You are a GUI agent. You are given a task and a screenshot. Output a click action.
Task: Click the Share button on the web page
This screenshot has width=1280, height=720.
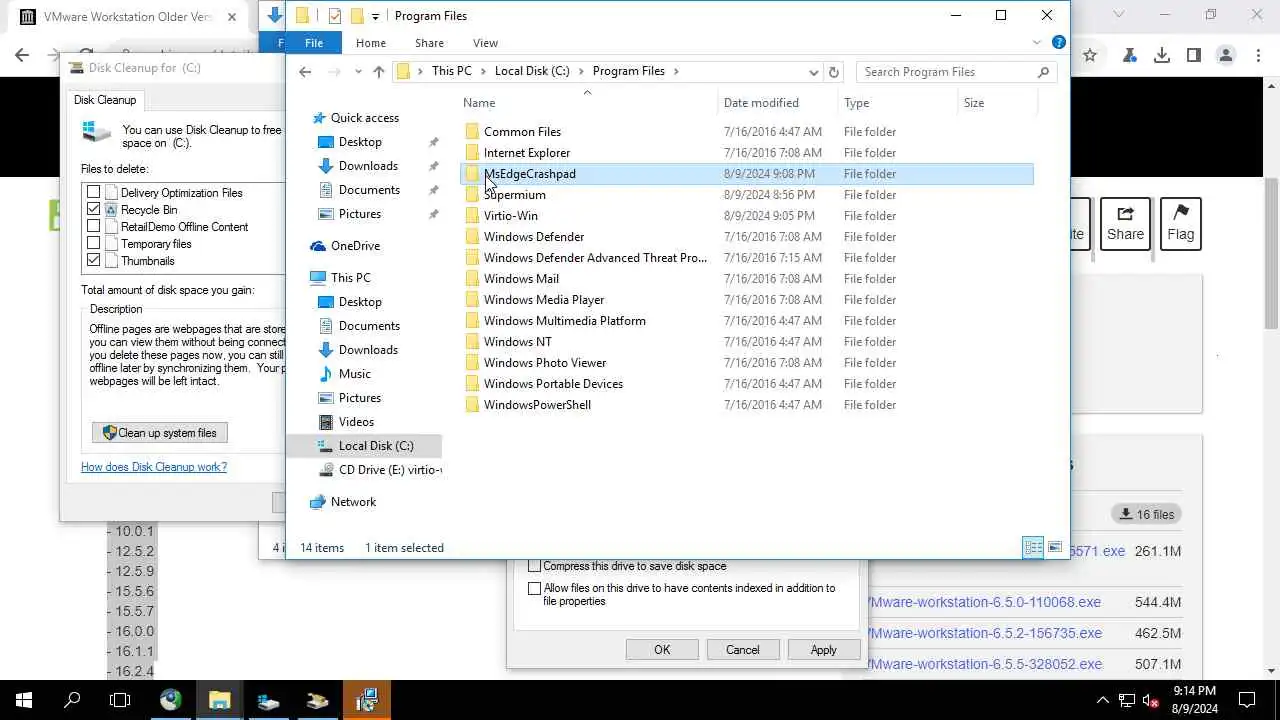tap(1125, 224)
